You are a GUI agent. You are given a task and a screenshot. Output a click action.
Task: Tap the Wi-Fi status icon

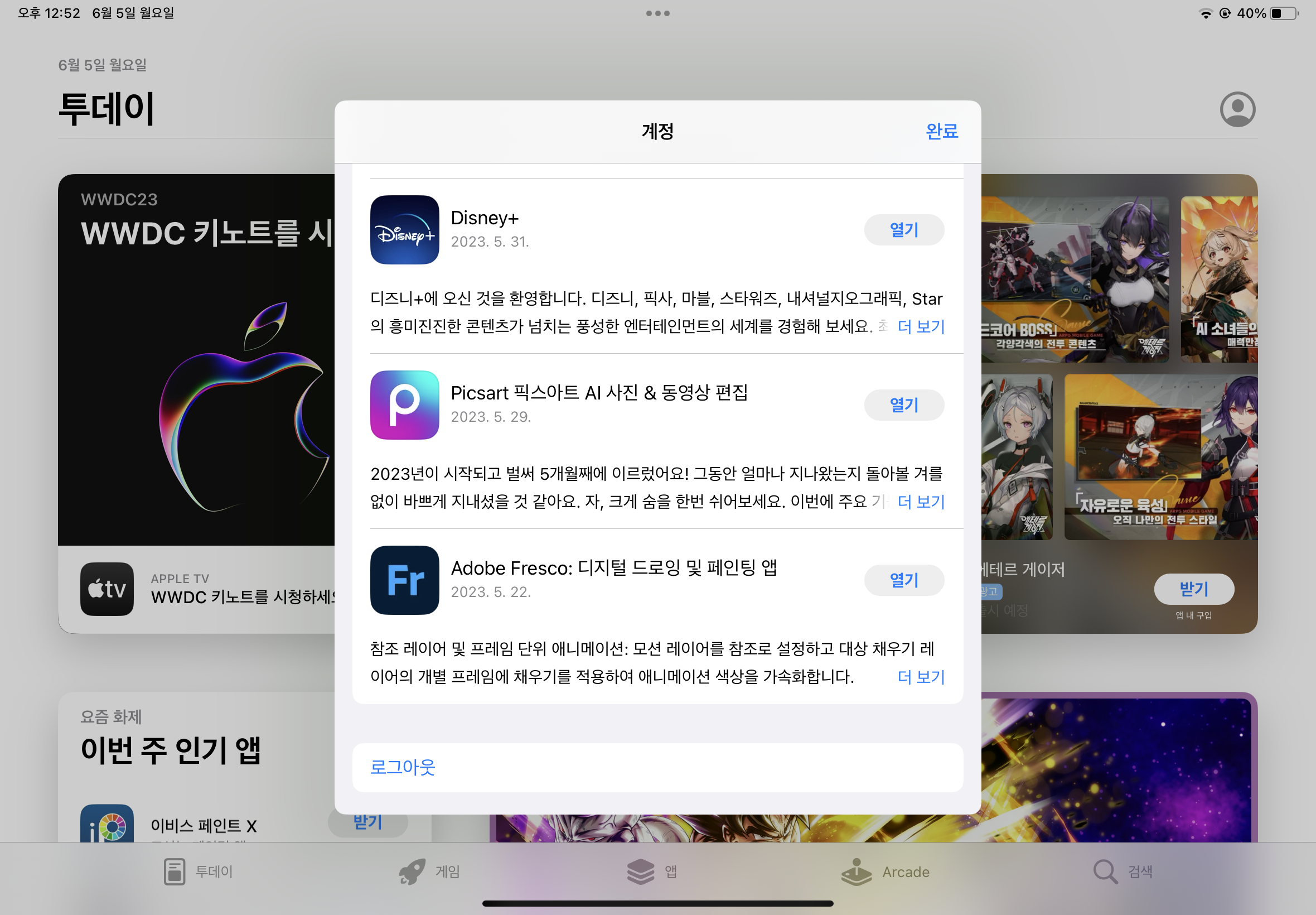click(x=1206, y=13)
